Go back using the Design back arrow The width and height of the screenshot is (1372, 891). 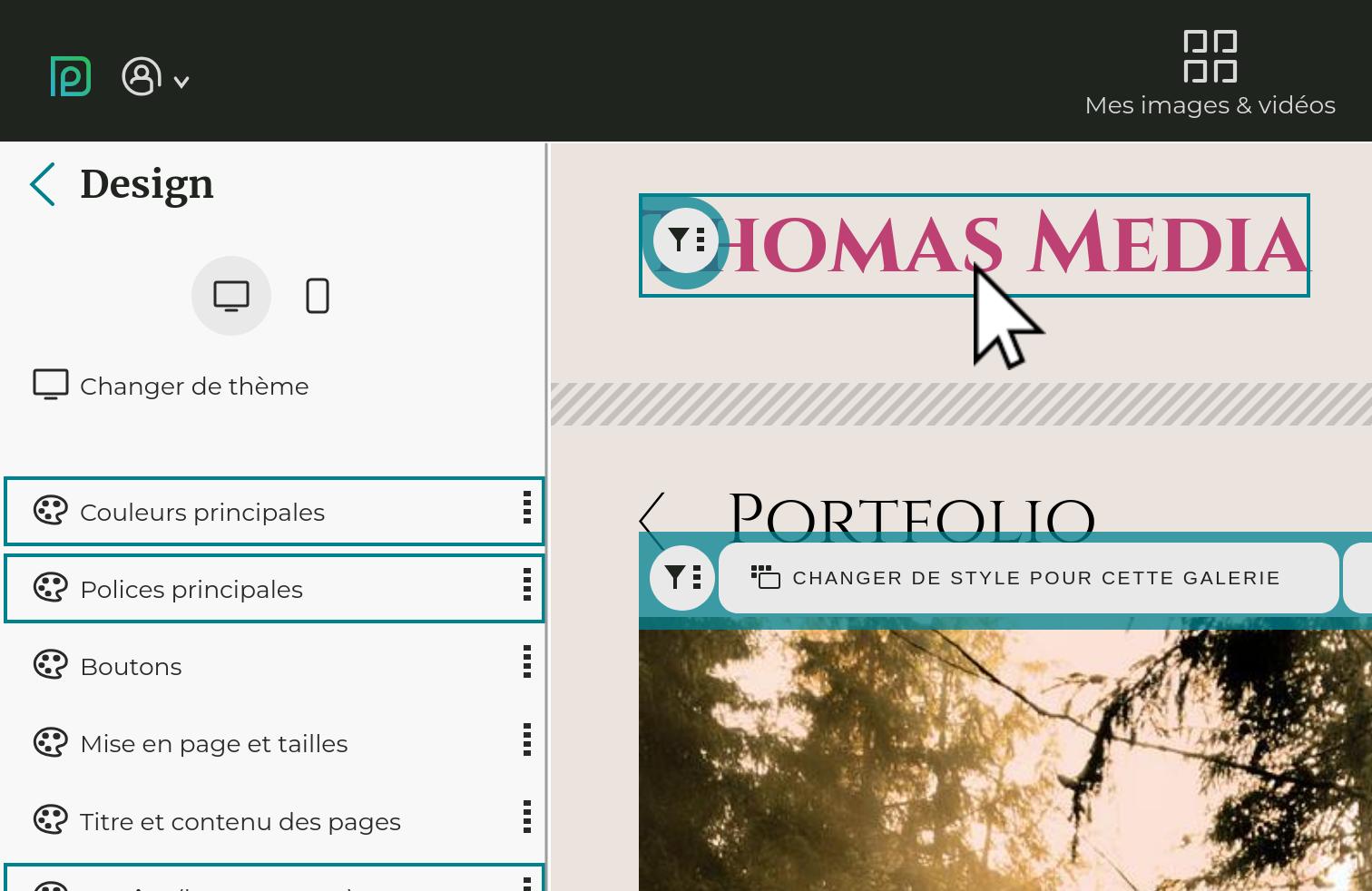click(43, 184)
